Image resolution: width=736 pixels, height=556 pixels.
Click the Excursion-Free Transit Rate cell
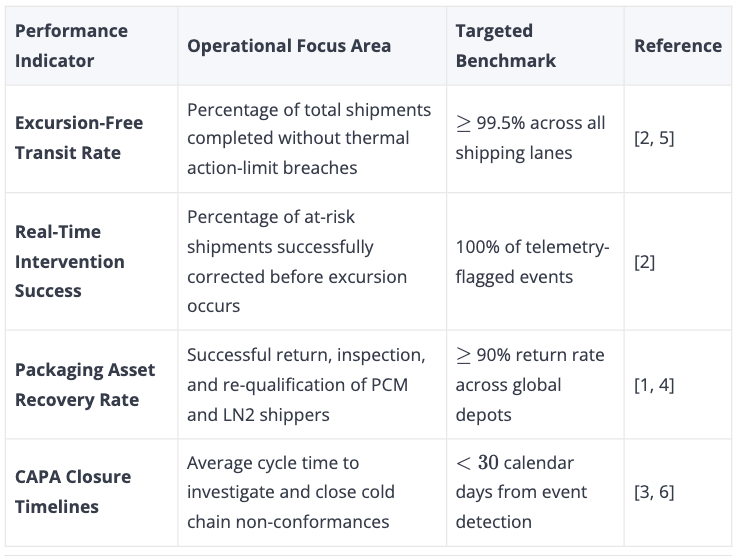pos(79,138)
